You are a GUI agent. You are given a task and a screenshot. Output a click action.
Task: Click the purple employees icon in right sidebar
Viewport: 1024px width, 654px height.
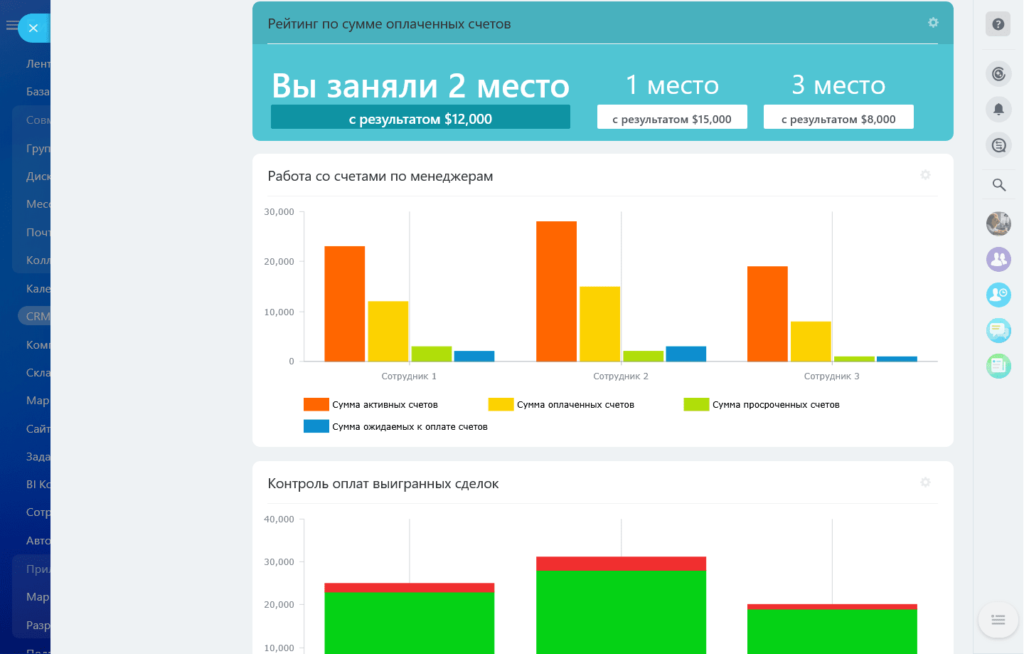click(998, 259)
